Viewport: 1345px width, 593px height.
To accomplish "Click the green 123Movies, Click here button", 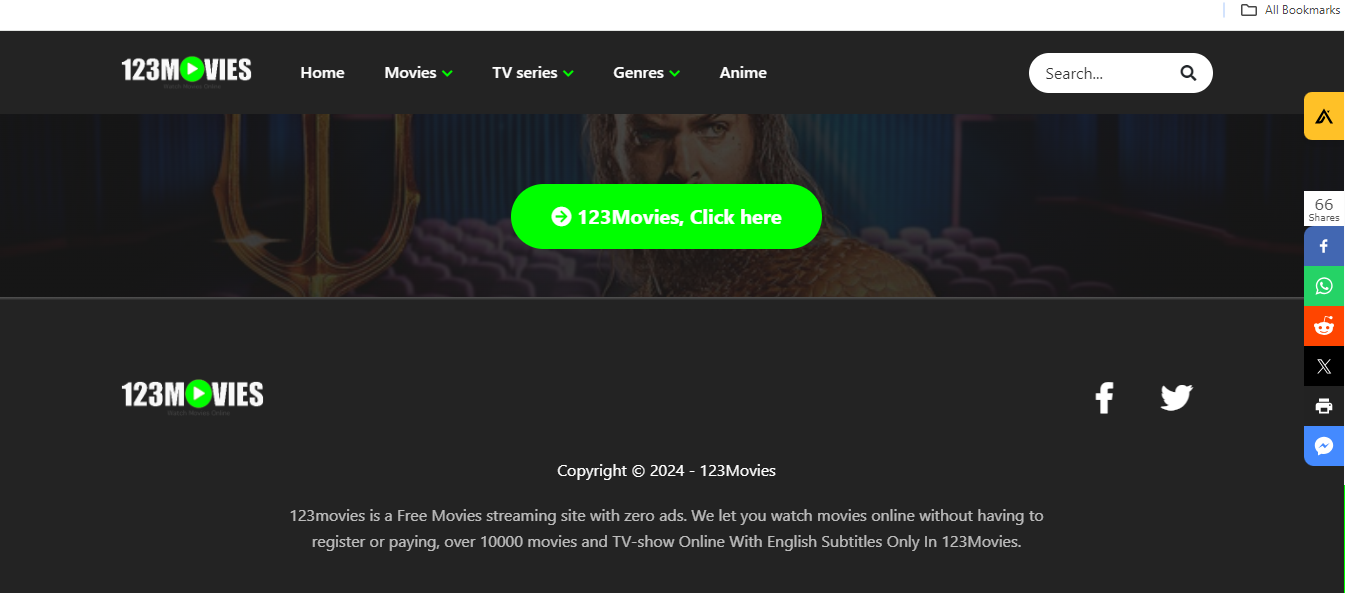I will tap(666, 216).
